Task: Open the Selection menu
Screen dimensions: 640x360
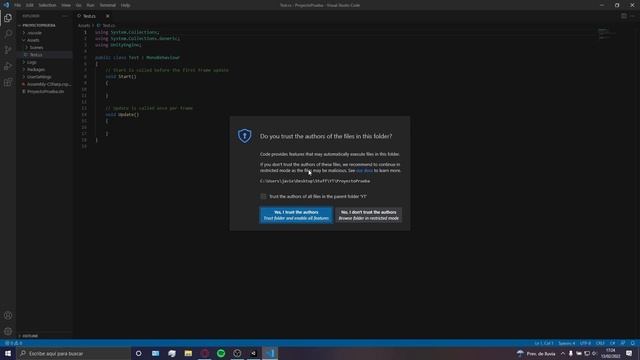Action: click(47, 5)
